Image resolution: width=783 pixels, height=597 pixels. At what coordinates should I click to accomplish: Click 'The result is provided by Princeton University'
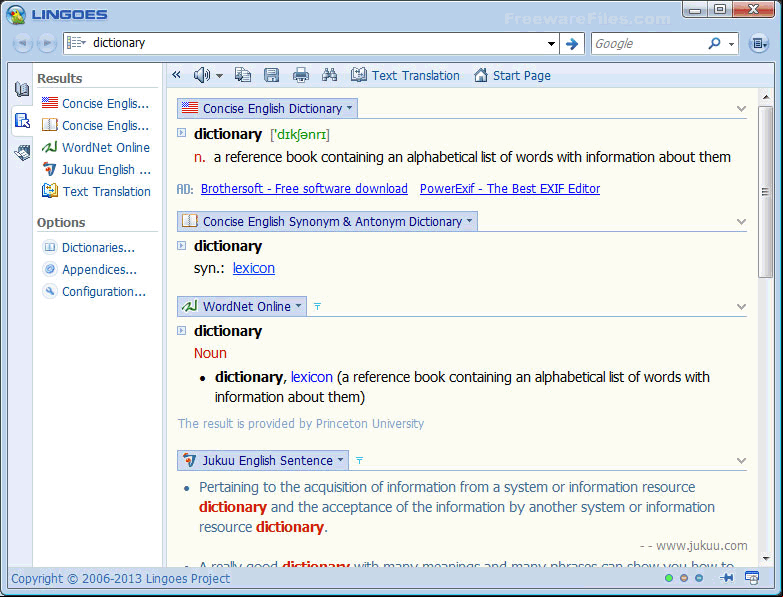tap(301, 423)
